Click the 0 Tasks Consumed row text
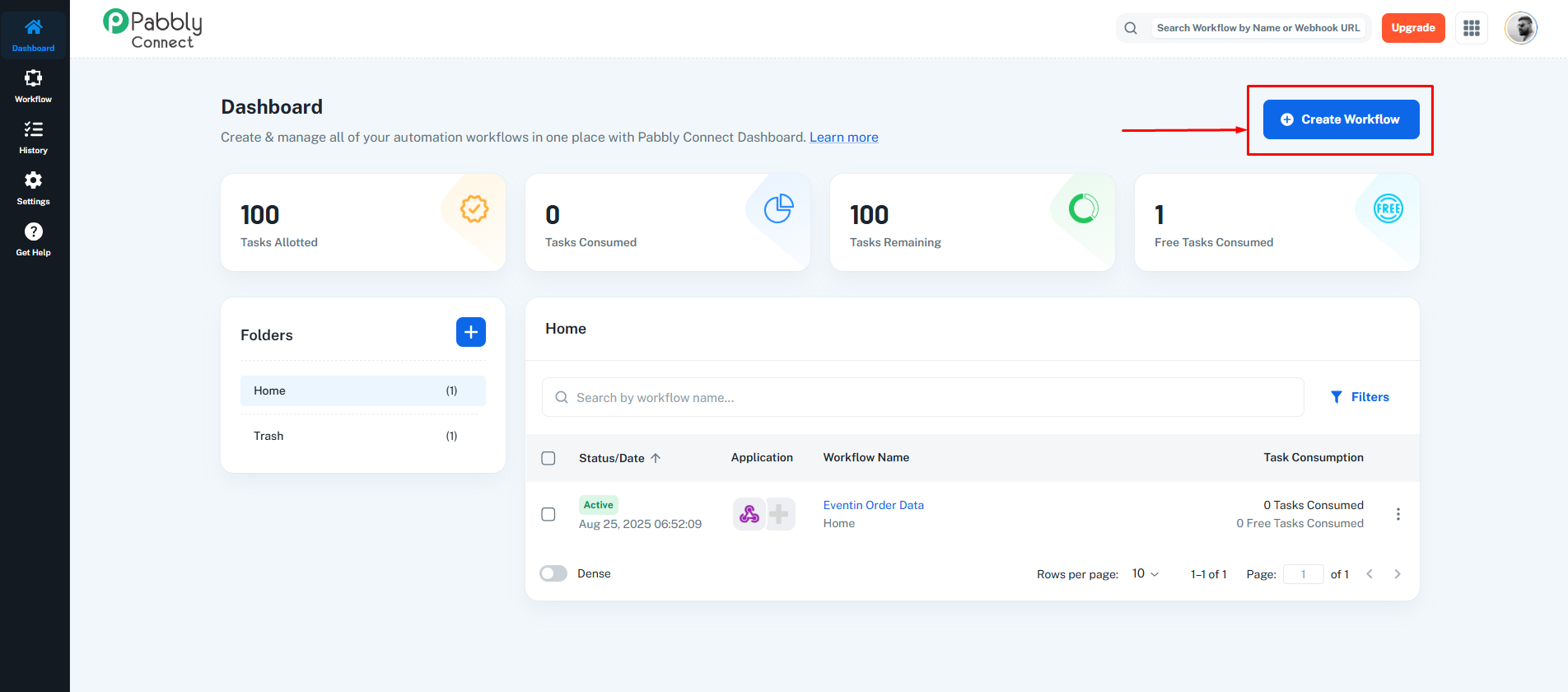Viewport: 1568px width, 692px height. coord(1314,505)
